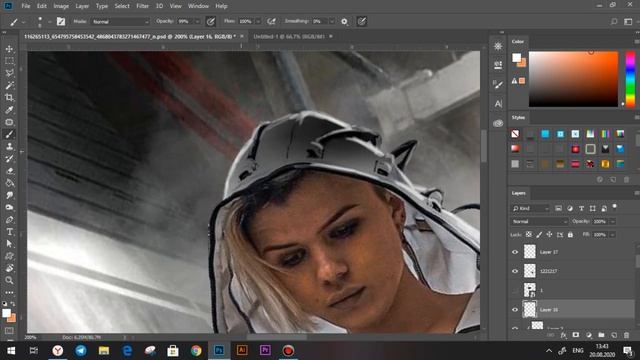Image resolution: width=640 pixels, height=360 pixels.
Task: Create a new group folder icon
Action: point(601,335)
